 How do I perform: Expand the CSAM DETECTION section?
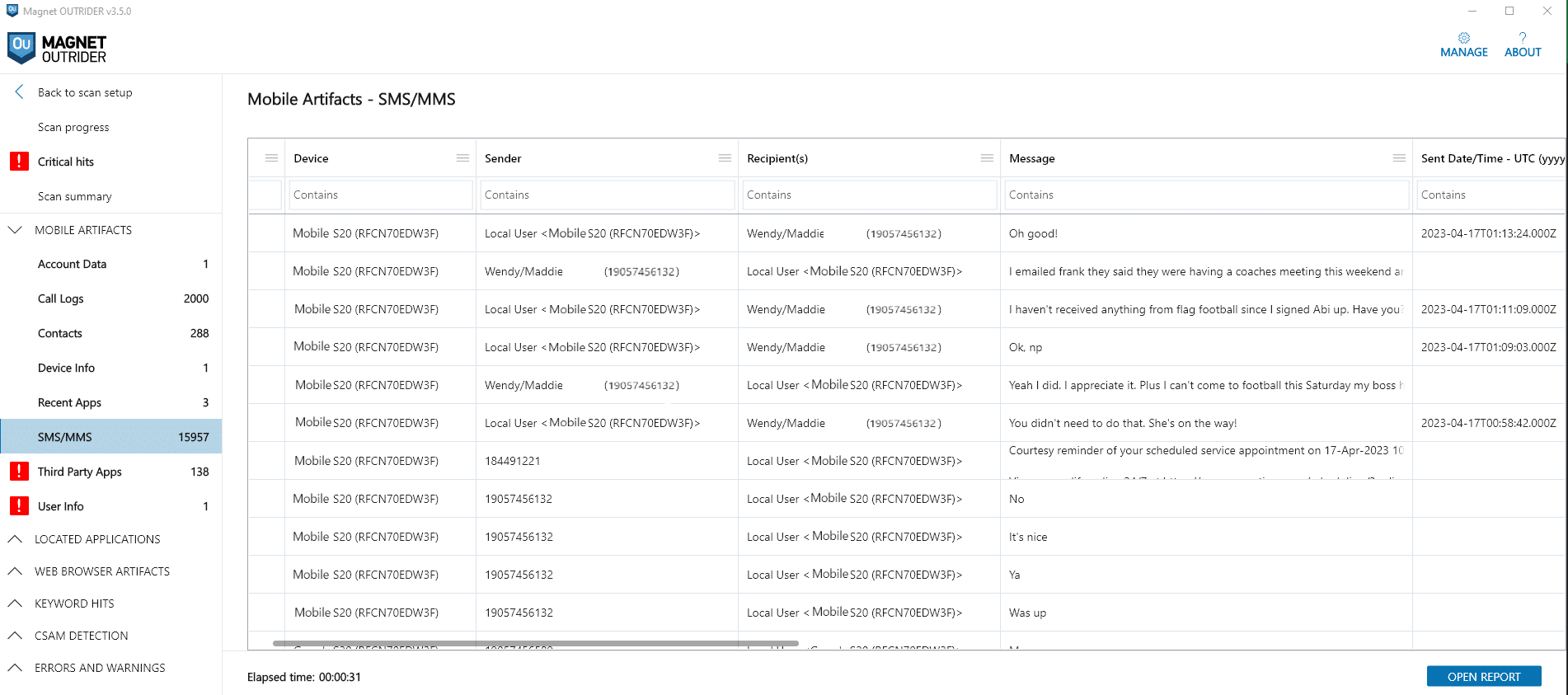pos(15,636)
